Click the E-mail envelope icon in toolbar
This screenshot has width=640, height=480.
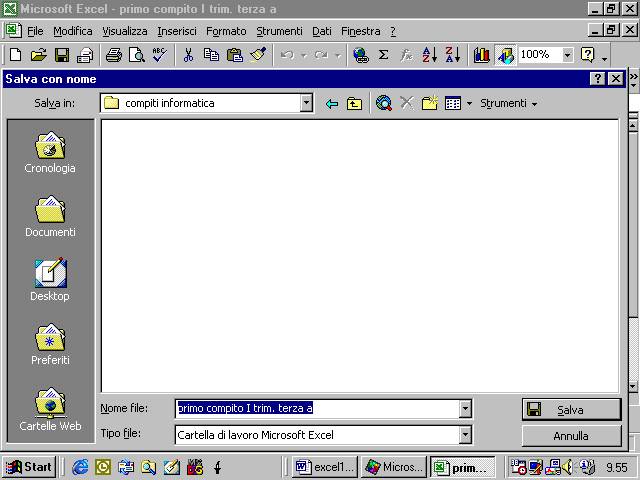tap(85, 54)
